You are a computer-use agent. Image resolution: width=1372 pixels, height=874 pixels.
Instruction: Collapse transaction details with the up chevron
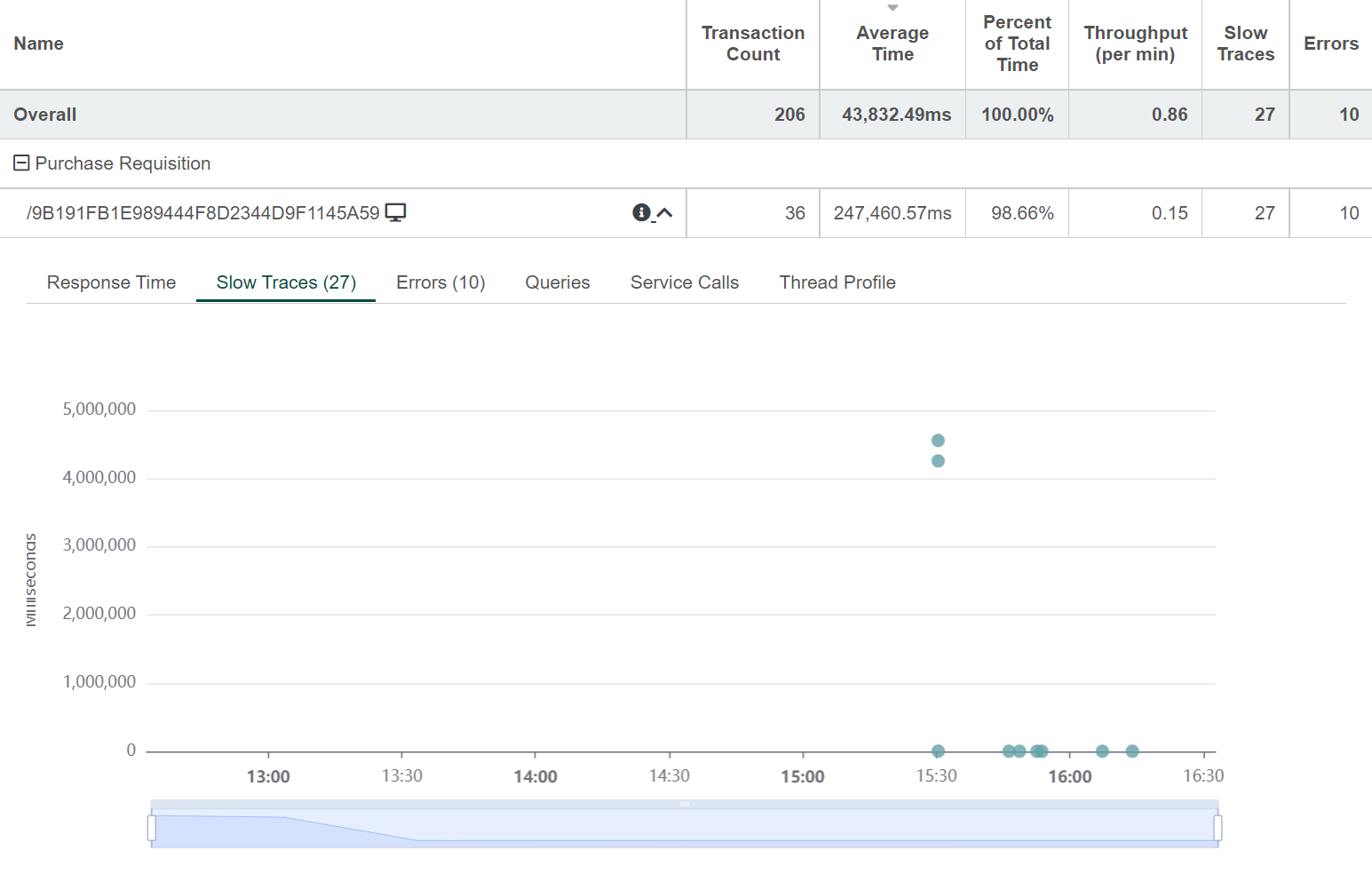tap(664, 213)
